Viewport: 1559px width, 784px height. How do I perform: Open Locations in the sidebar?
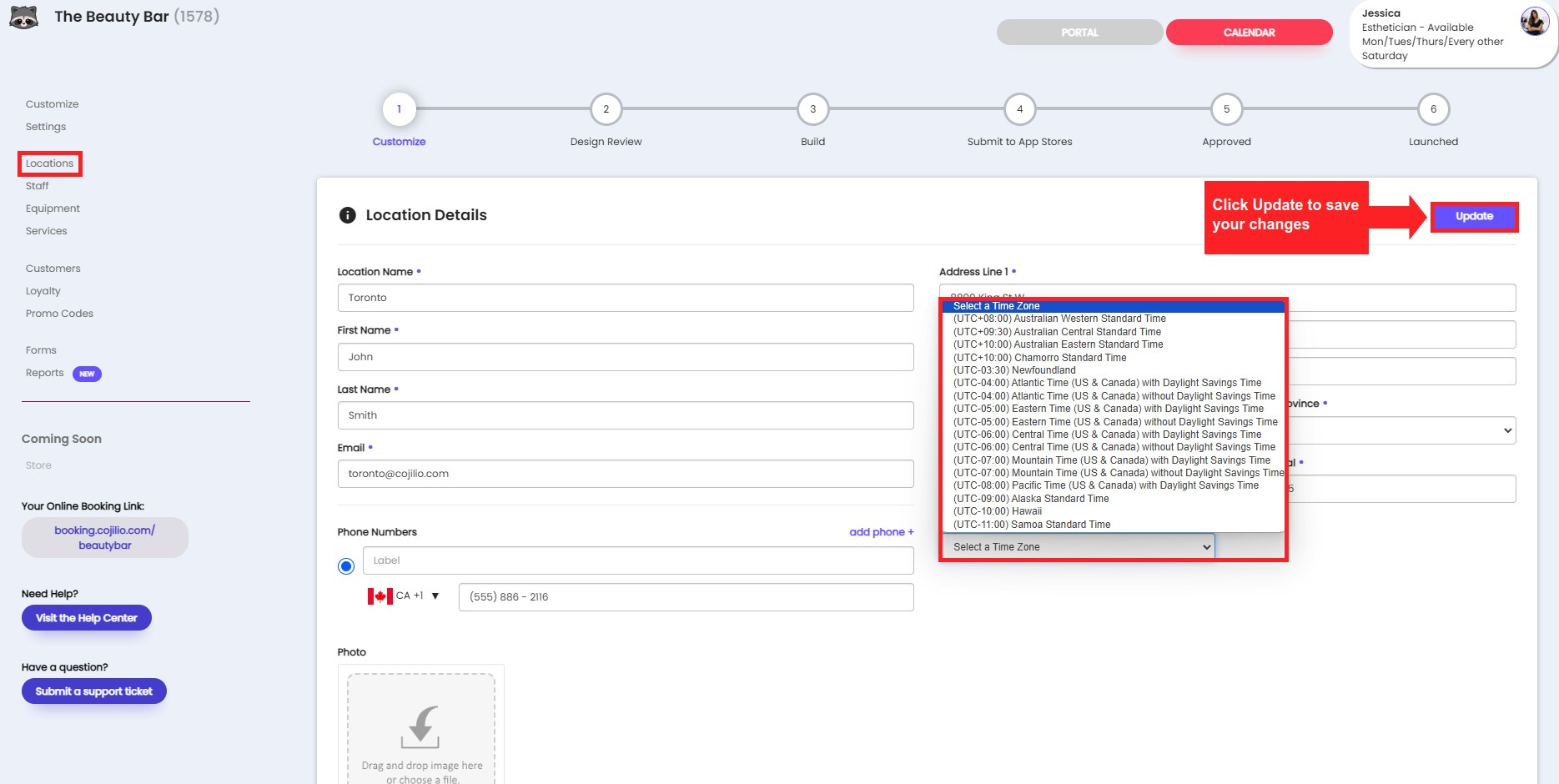[49, 163]
